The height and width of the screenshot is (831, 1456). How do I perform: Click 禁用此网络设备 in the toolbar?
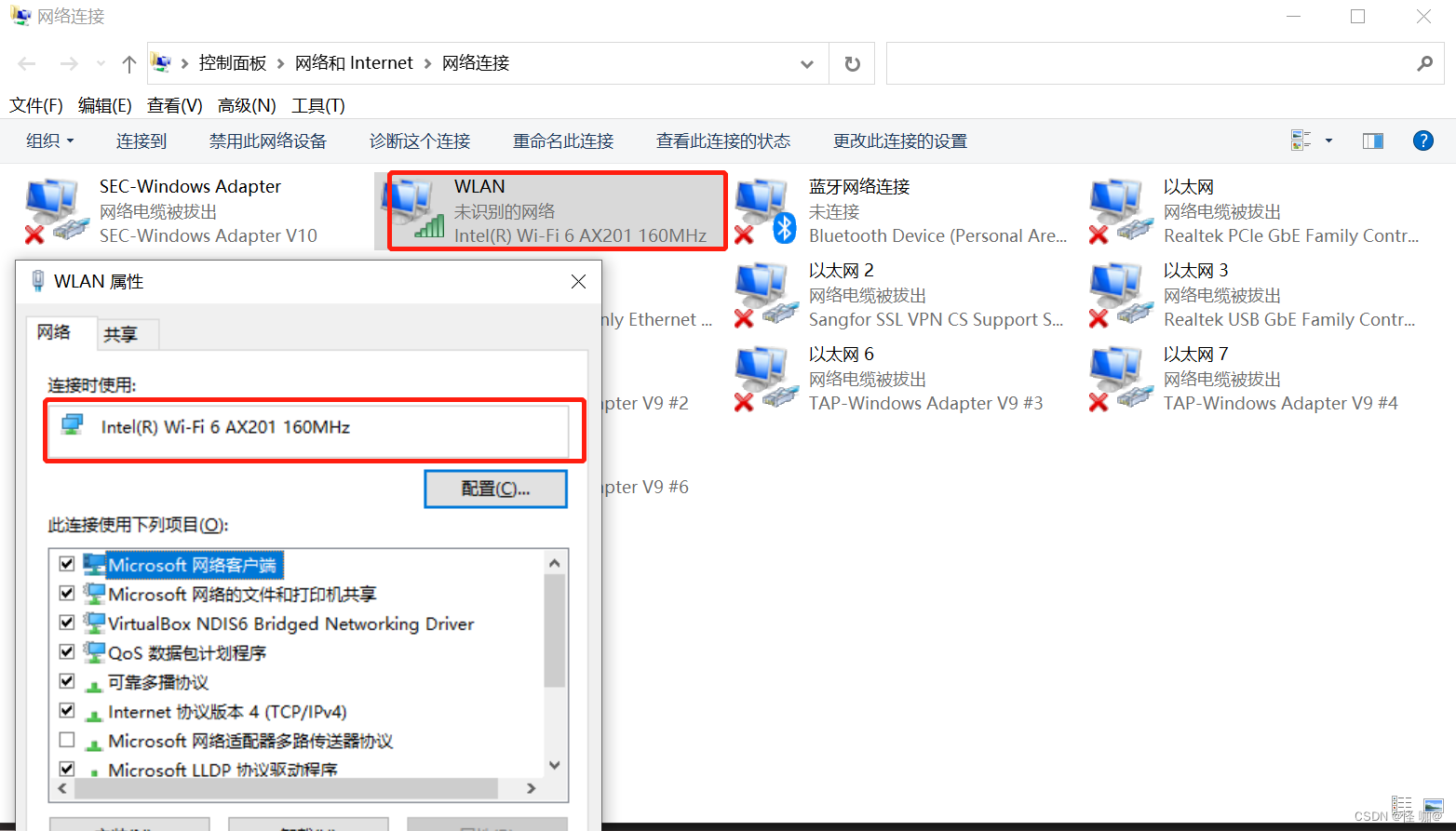(x=267, y=141)
